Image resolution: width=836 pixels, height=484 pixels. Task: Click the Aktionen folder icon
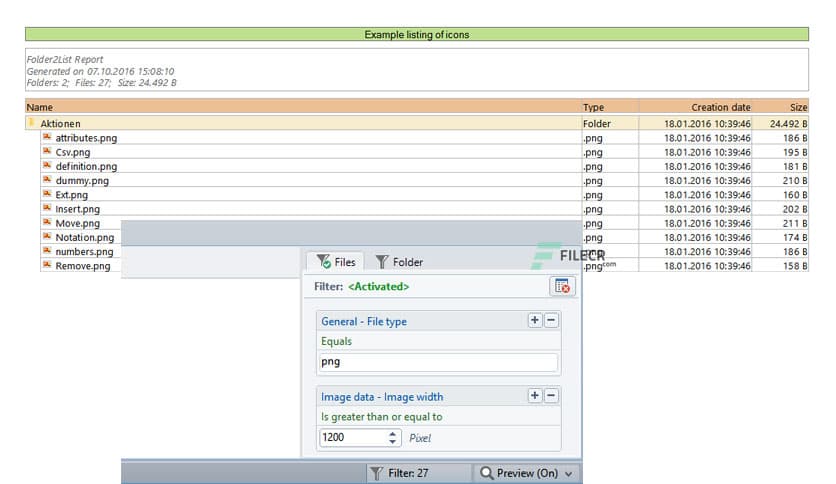[32, 123]
